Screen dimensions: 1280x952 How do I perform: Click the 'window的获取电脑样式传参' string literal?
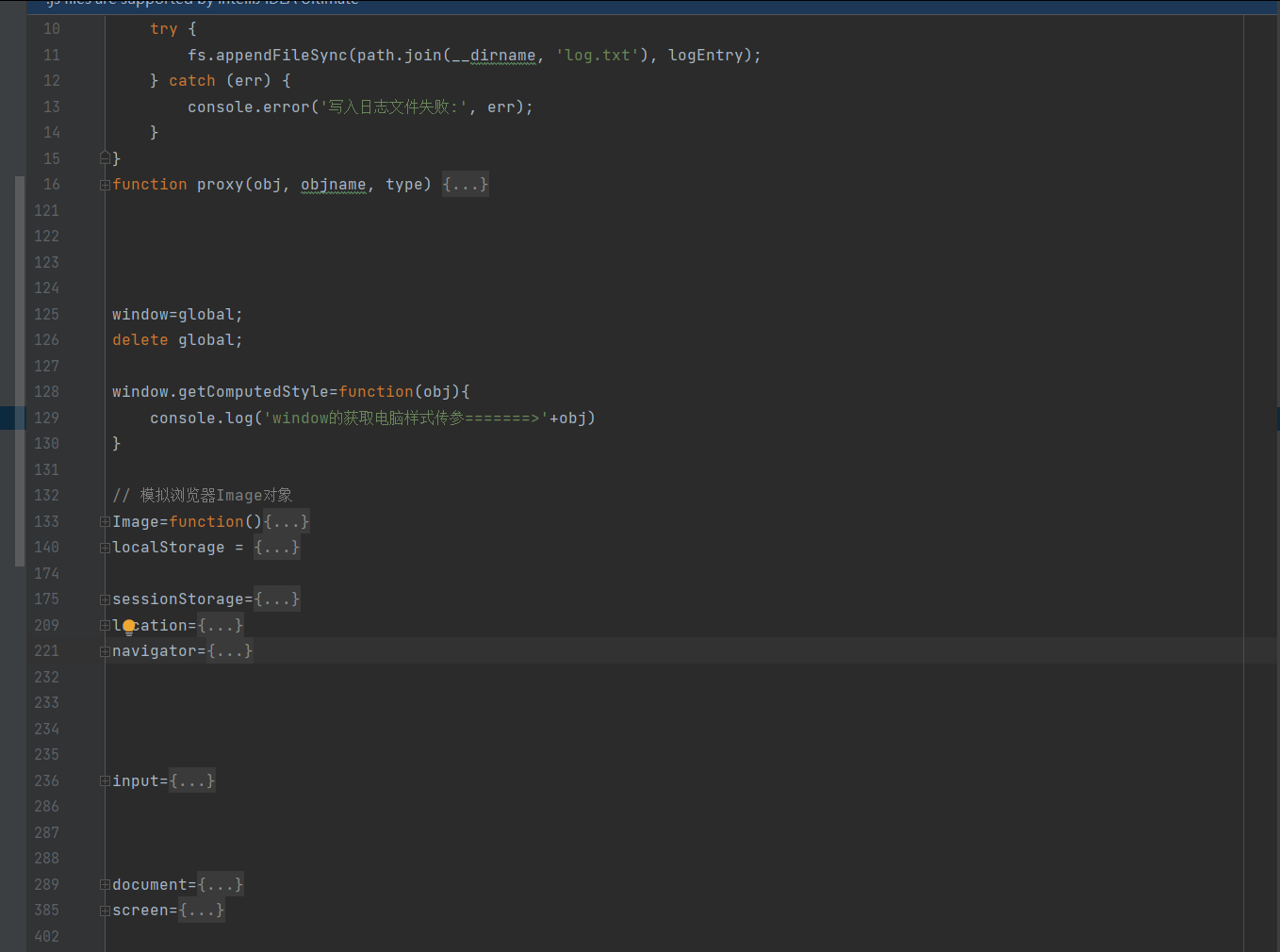(406, 419)
